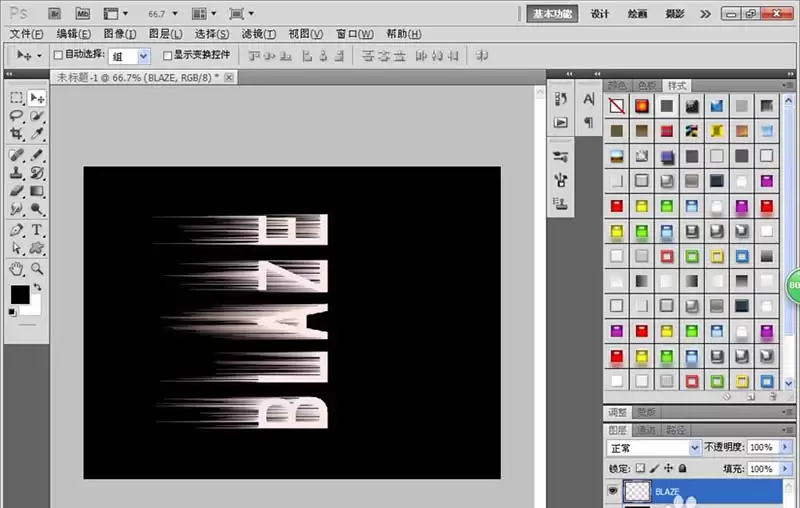Open the Clone Source panel icon
Viewport: 800px width, 508px height.
click(x=561, y=203)
